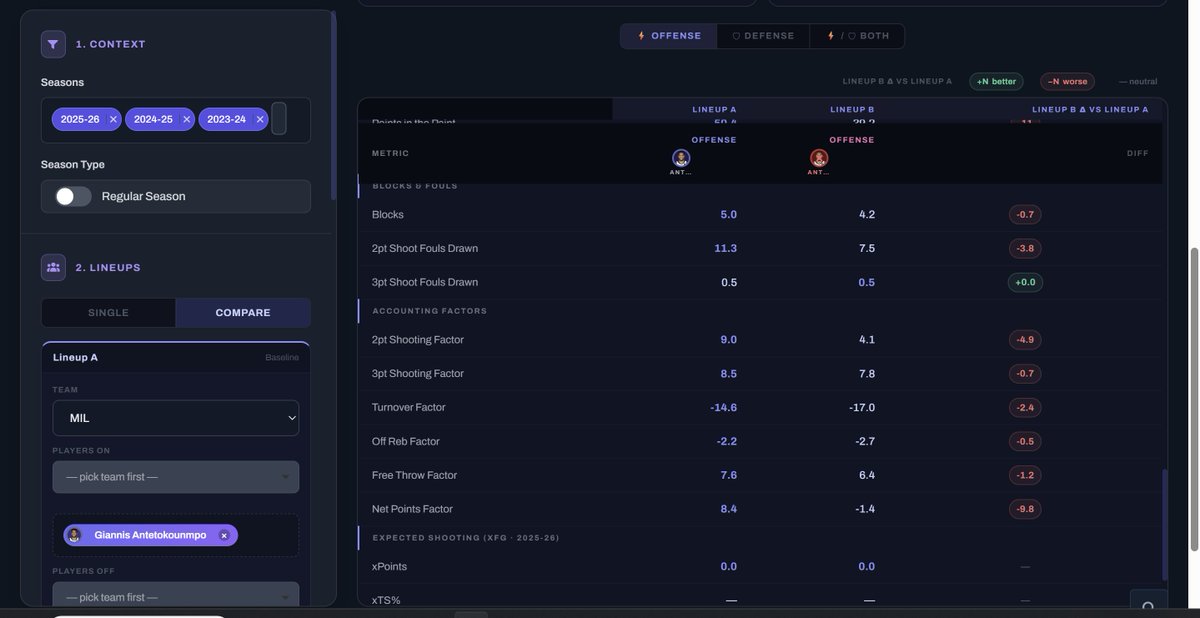The height and width of the screenshot is (618, 1200).
Task: Click Lineup B Blocks value 4.2
Action: pos(866,214)
